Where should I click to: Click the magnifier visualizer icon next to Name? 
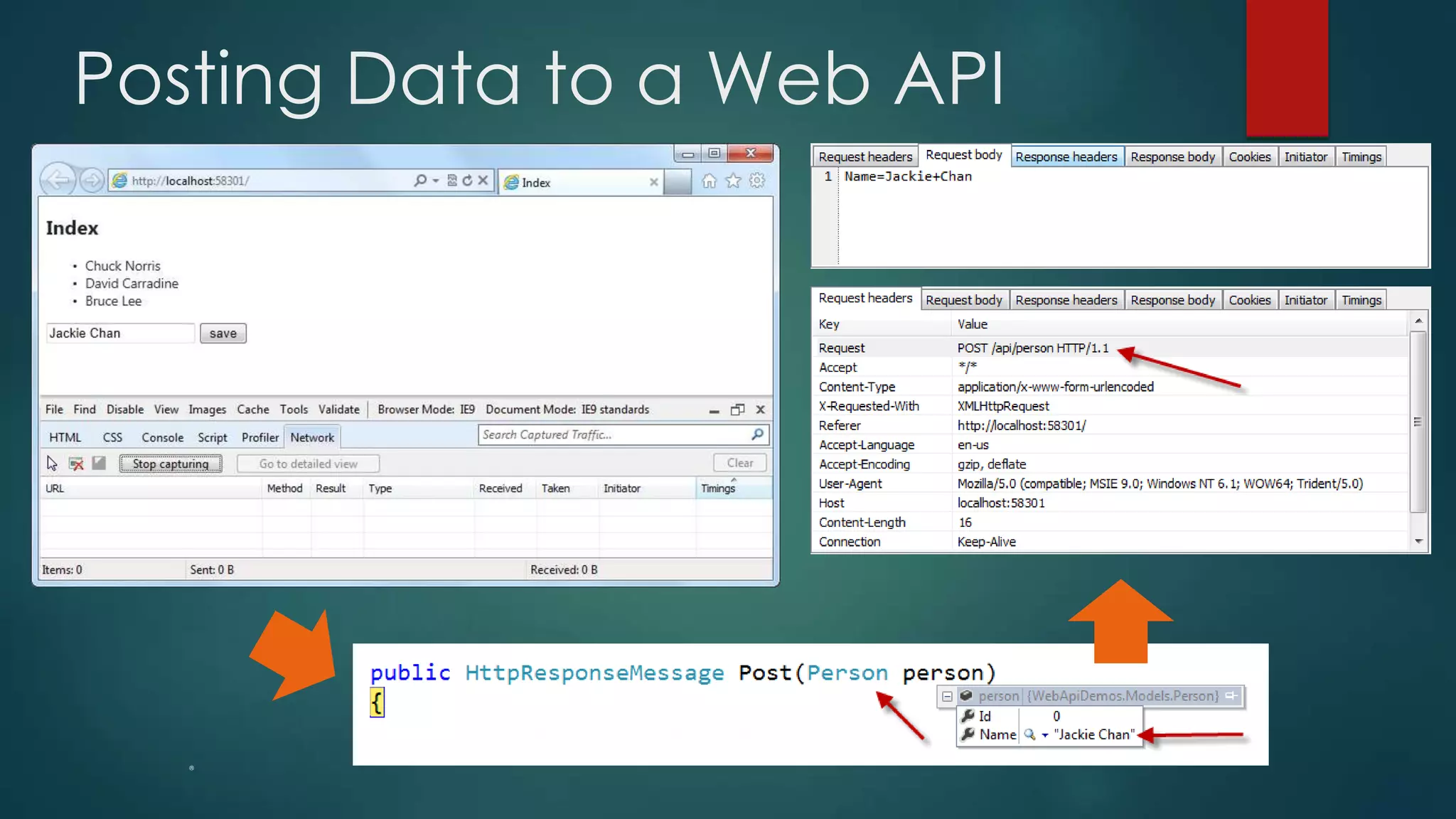tap(1029, 734)
